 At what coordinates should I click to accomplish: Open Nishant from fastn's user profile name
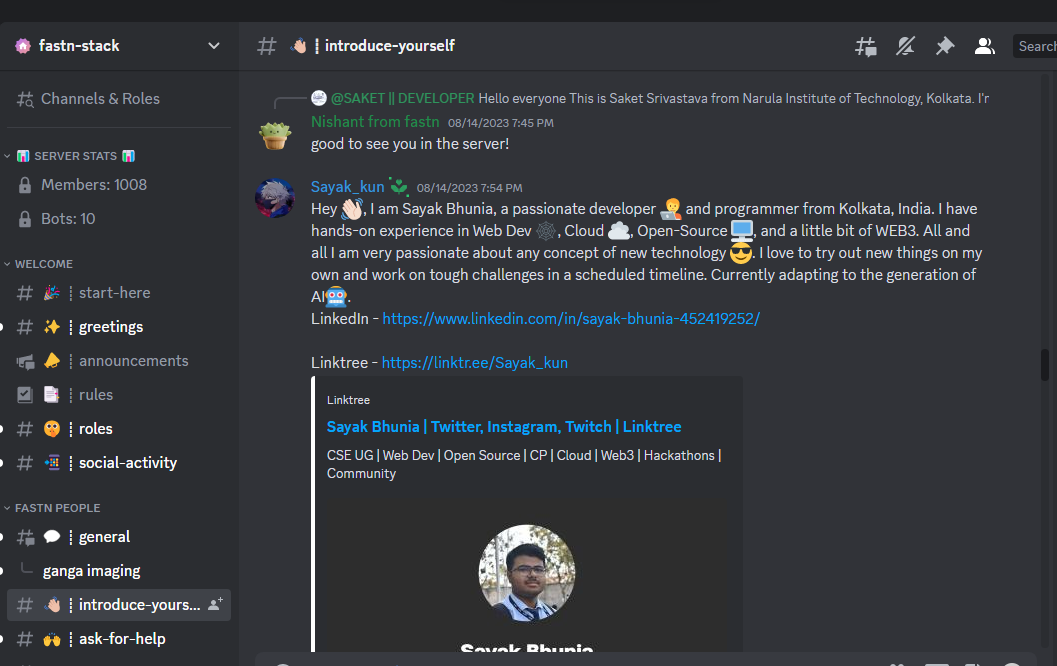(x=375, y=122)
